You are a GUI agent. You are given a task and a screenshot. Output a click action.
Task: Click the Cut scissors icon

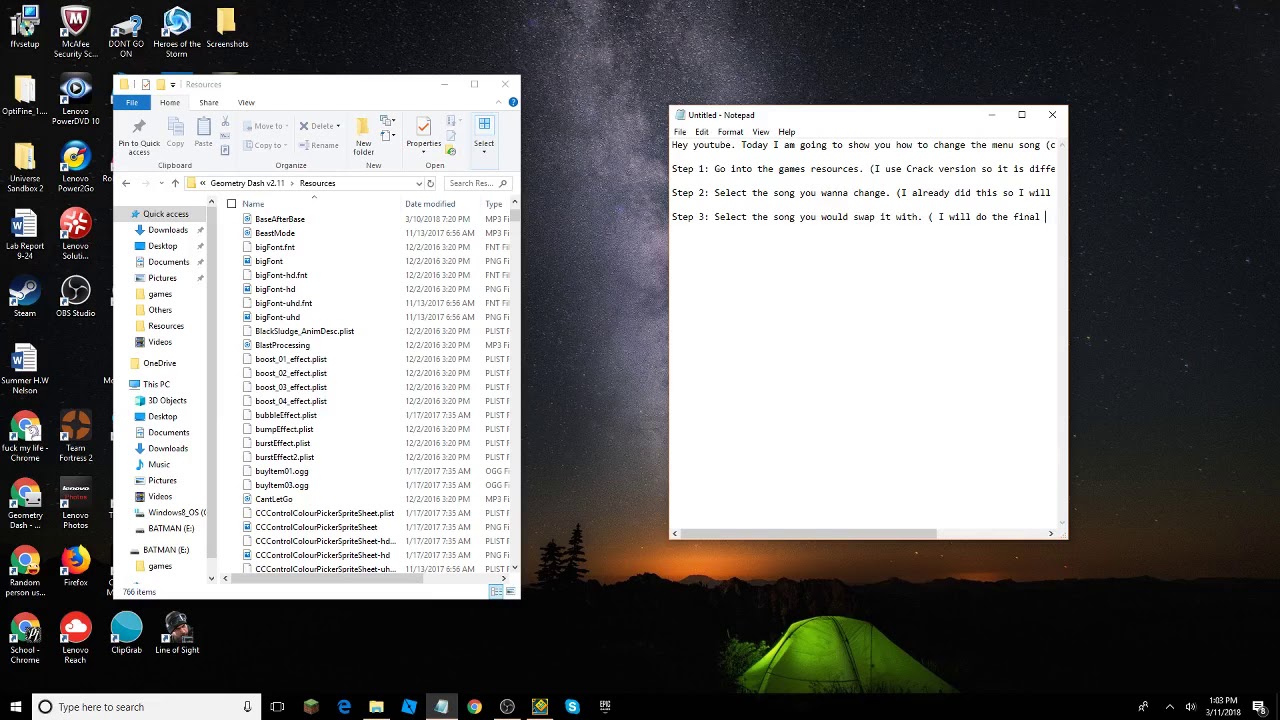225,122
